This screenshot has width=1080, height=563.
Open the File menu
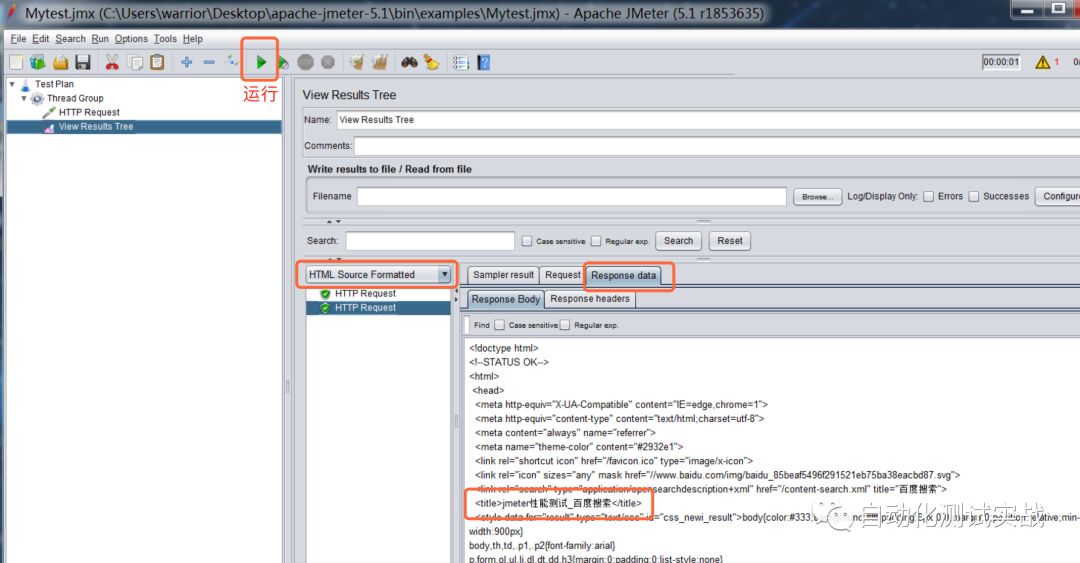click(19, 39)
